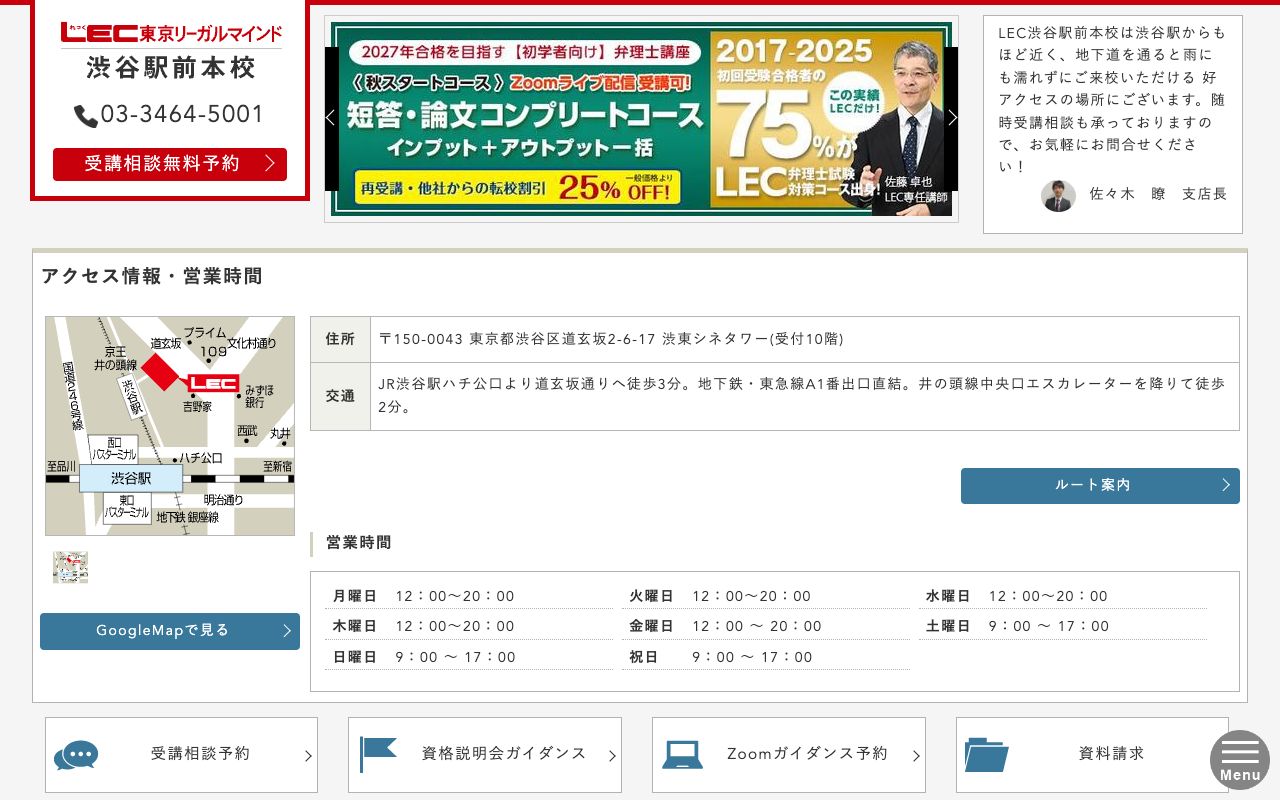The image size is (1280, 800).
Task: Open Zoomガイダンス予約 link
Action: point(789,755)
